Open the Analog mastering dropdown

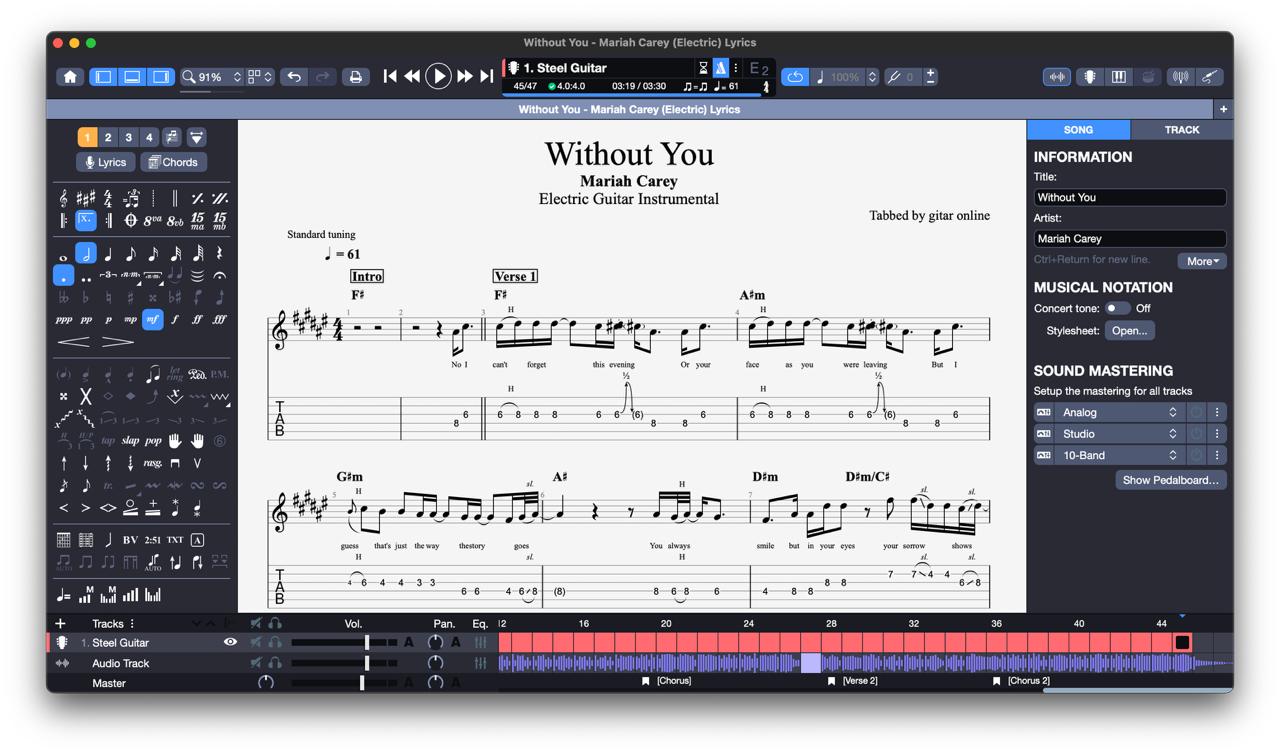coord(1119,412)
